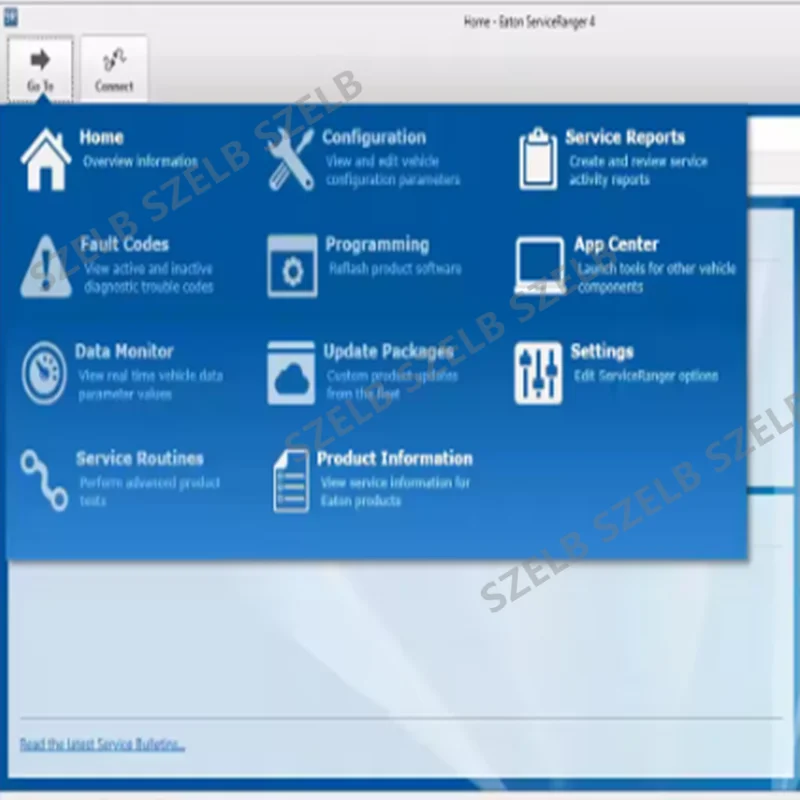Click 'Custom product updates from the fleet' text
This screenshot has height=800, width=800.
pos(392,385)
